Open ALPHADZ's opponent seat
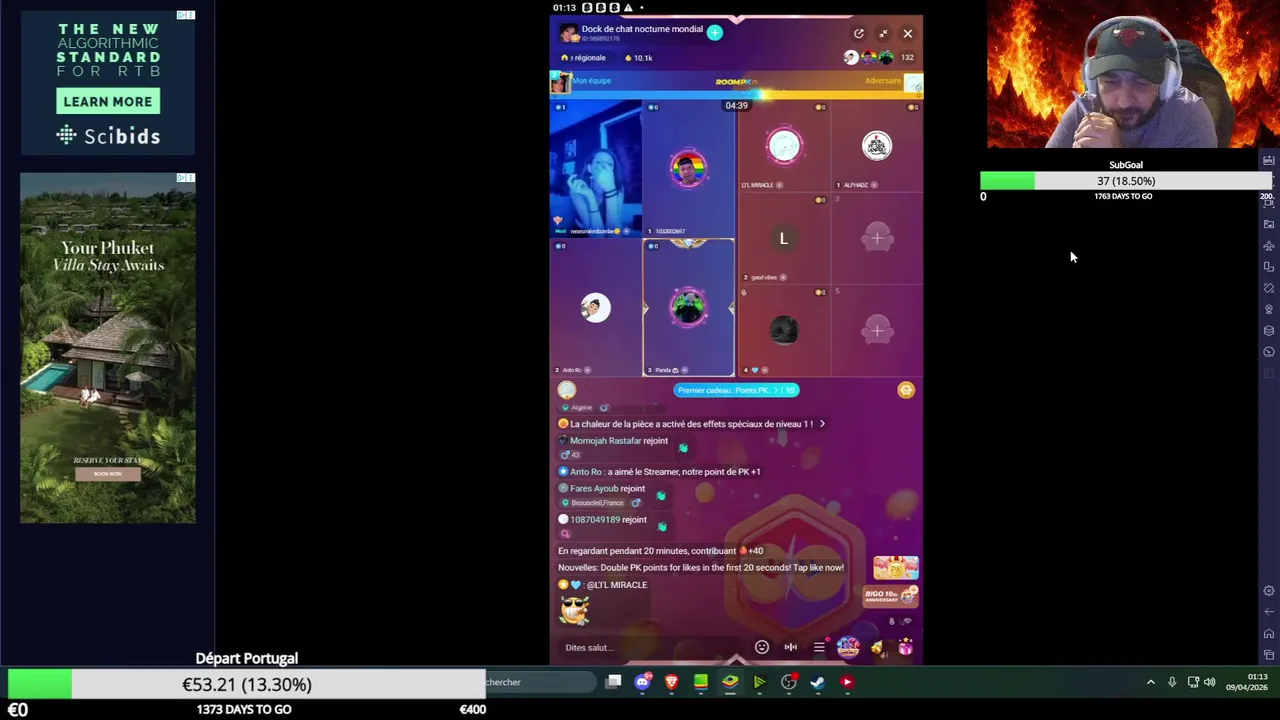The image size is (1280, 720). click(x=877, y=147)
